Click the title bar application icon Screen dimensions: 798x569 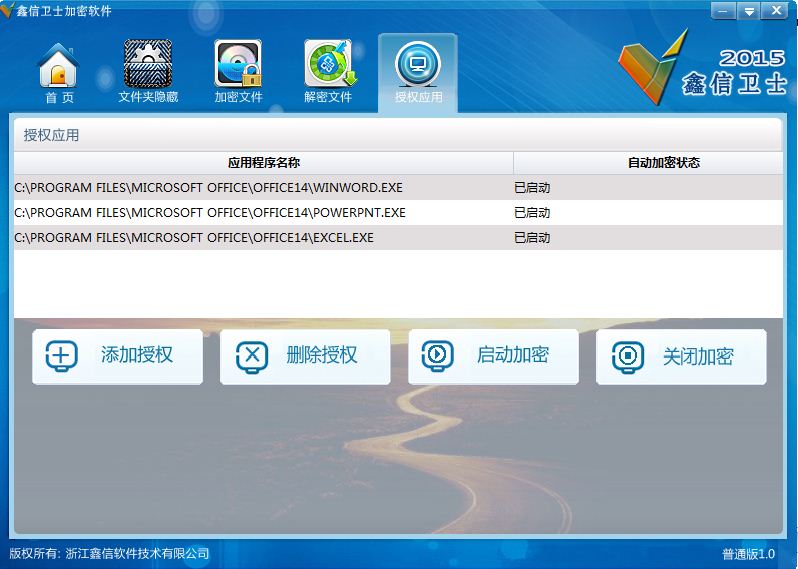point(9,11)
